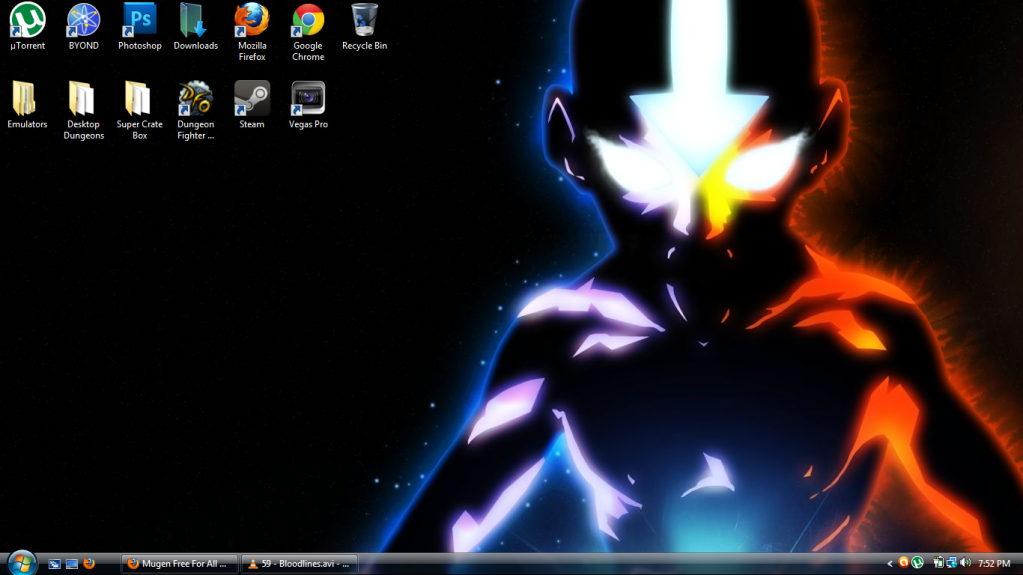Select the Super Crate Box folder

click(140, 110)
